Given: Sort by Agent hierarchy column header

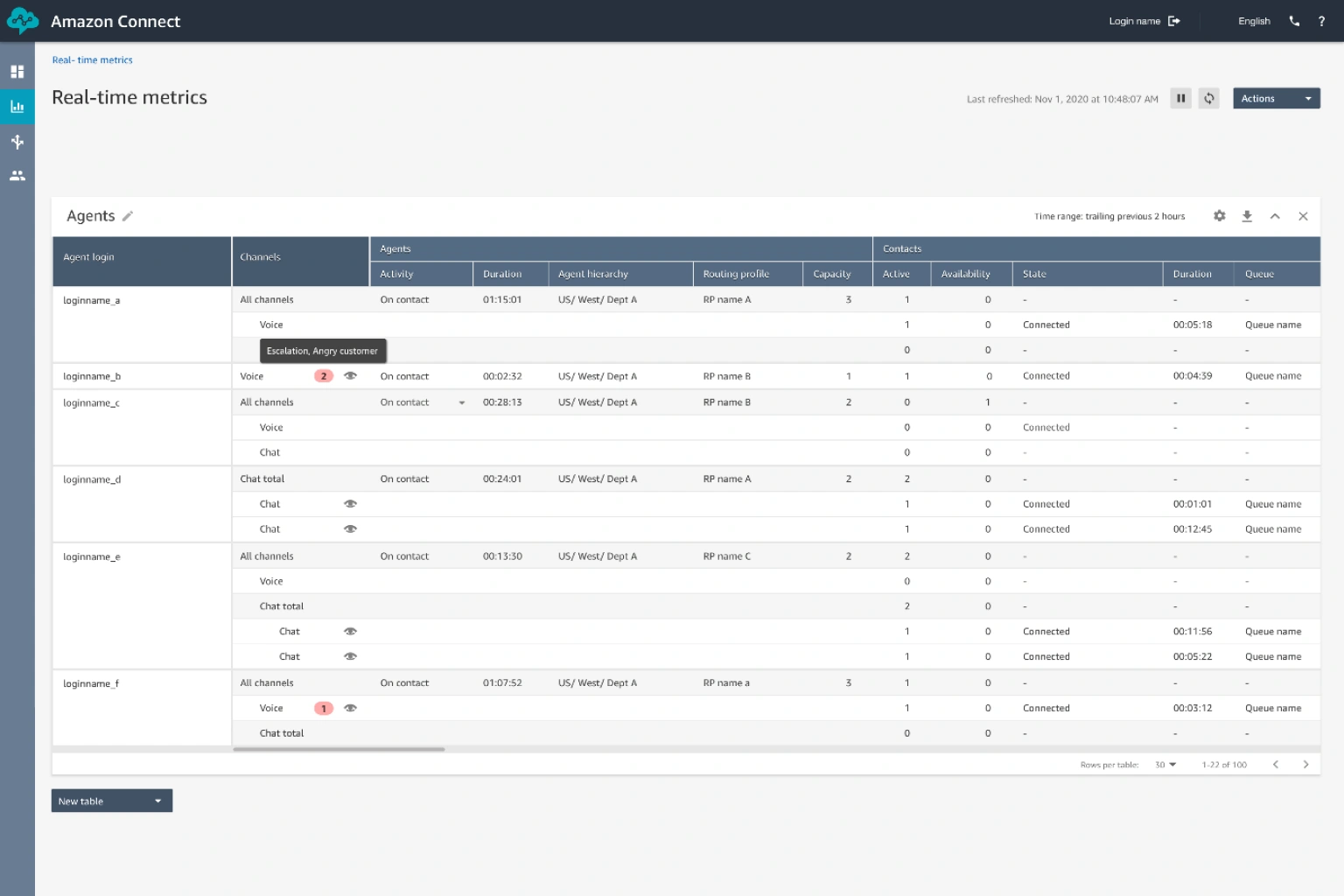Looking at the screenshot, I should pyautogui.click(x=620, y=274).
